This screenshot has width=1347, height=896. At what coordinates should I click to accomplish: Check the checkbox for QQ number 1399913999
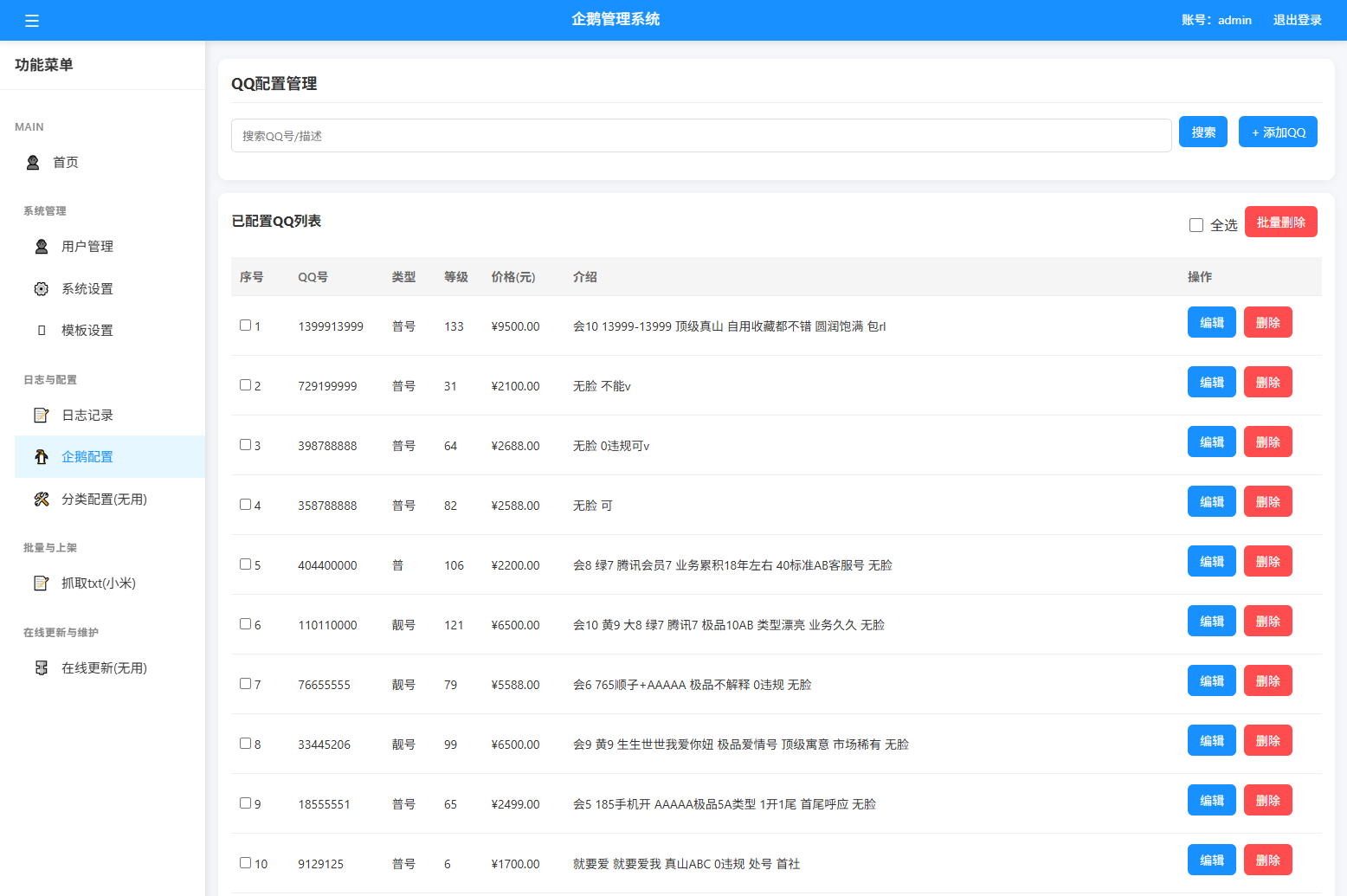pyautogui.click(x=245, y=325)
